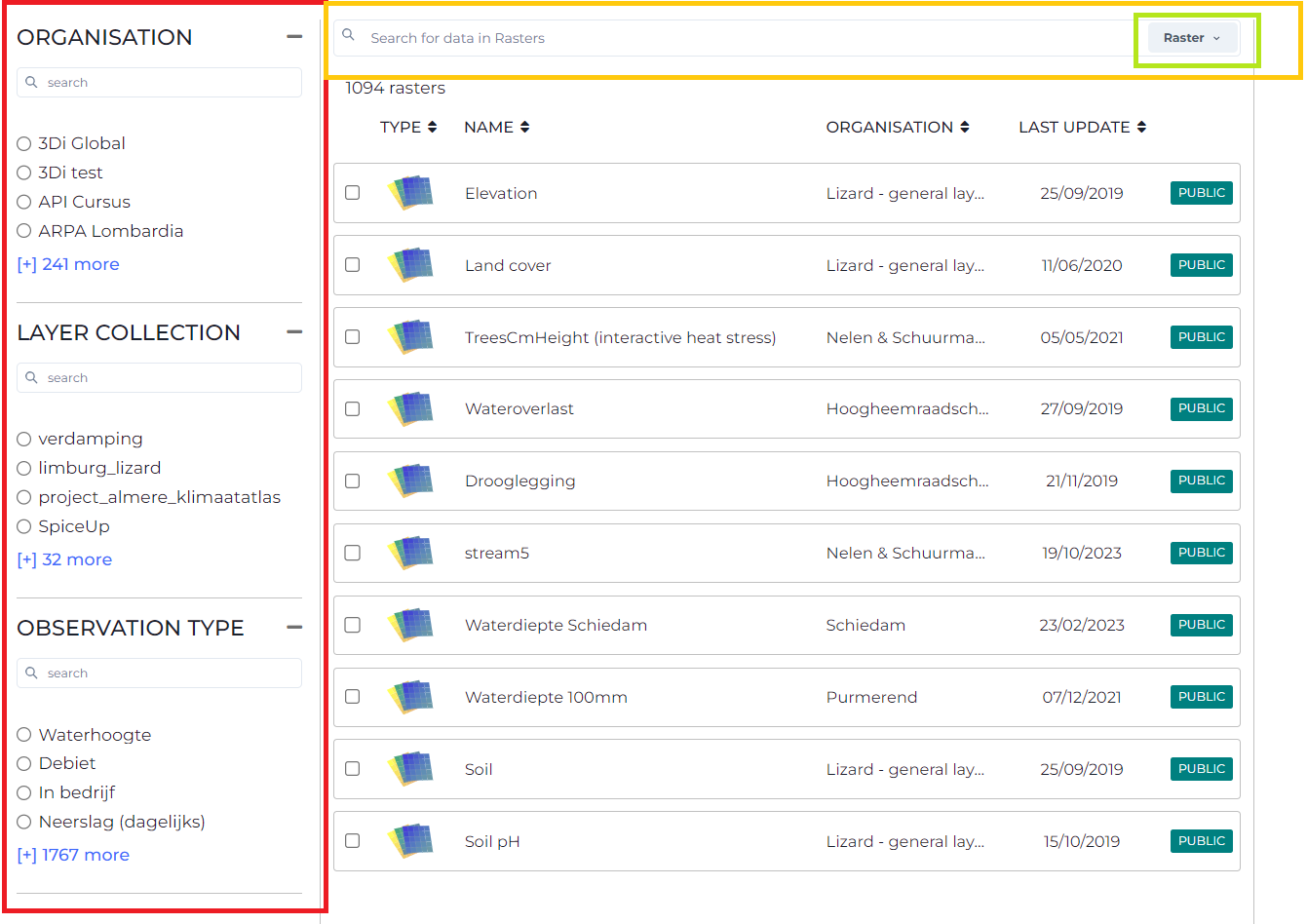Show 241 more organisations
The height and width of the screenshot is (924, 1307).
[x=68, y=264]
